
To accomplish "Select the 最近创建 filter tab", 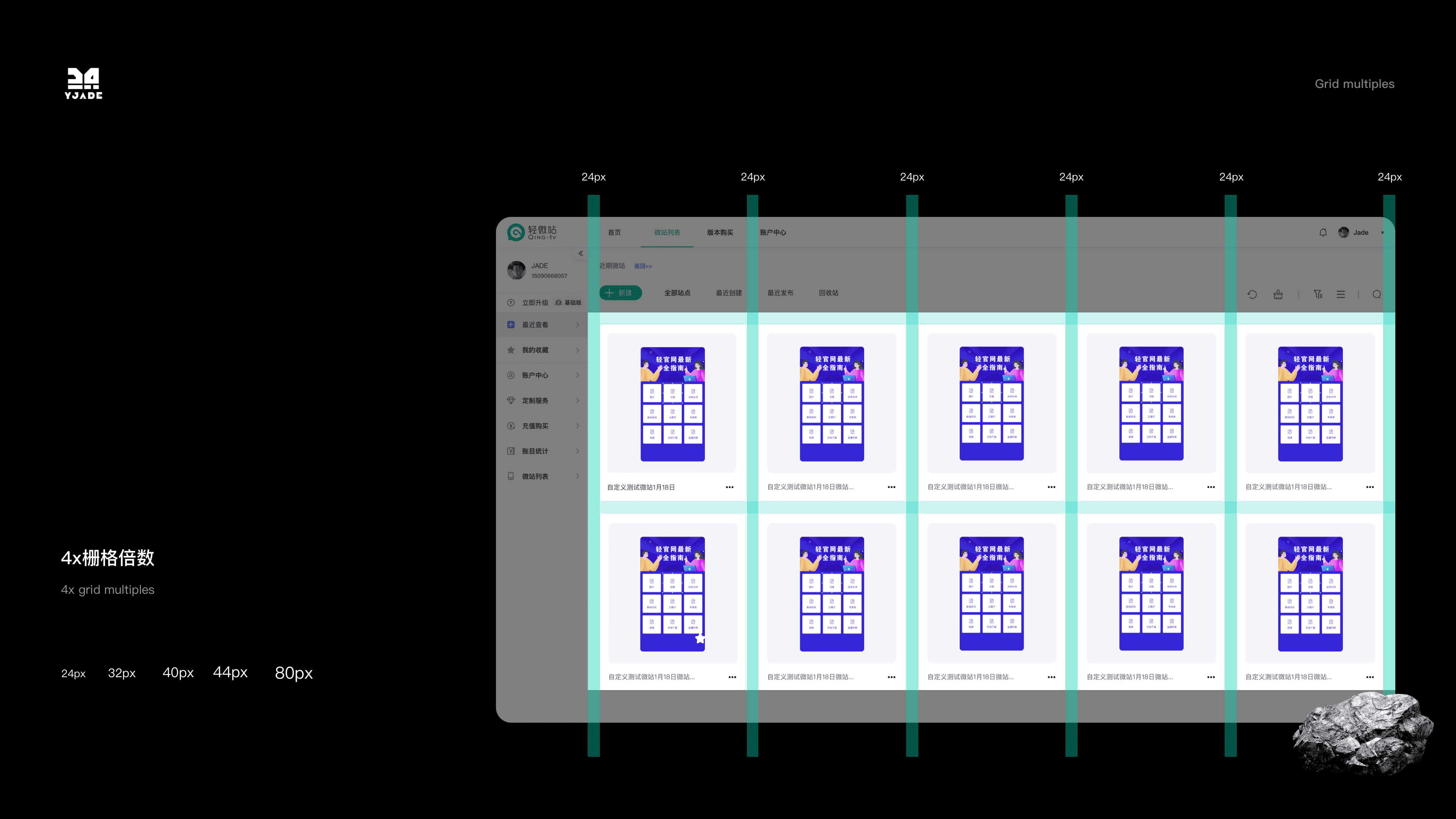I will tap(728, 293).
